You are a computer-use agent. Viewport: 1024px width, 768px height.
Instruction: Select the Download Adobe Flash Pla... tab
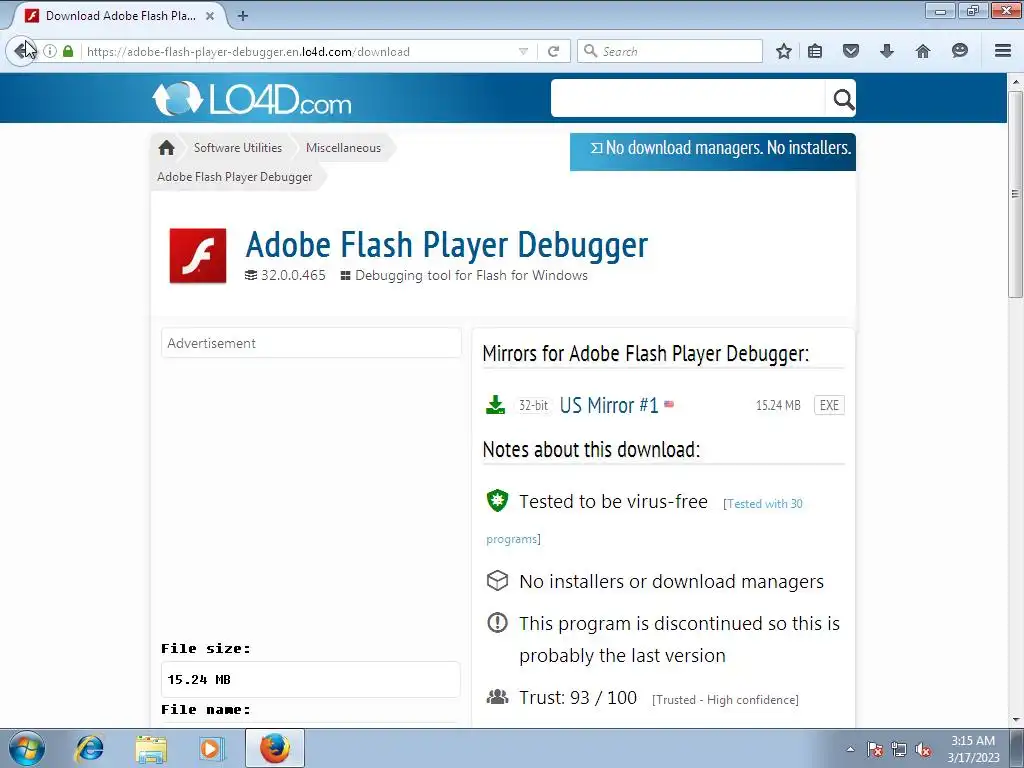click(x=121, y=16)
